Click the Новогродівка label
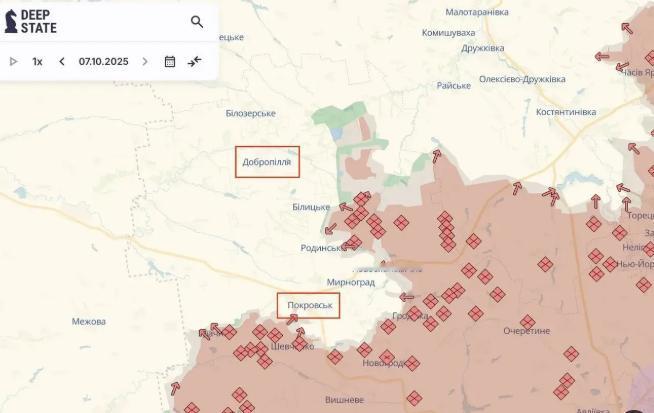 [384, 363]
